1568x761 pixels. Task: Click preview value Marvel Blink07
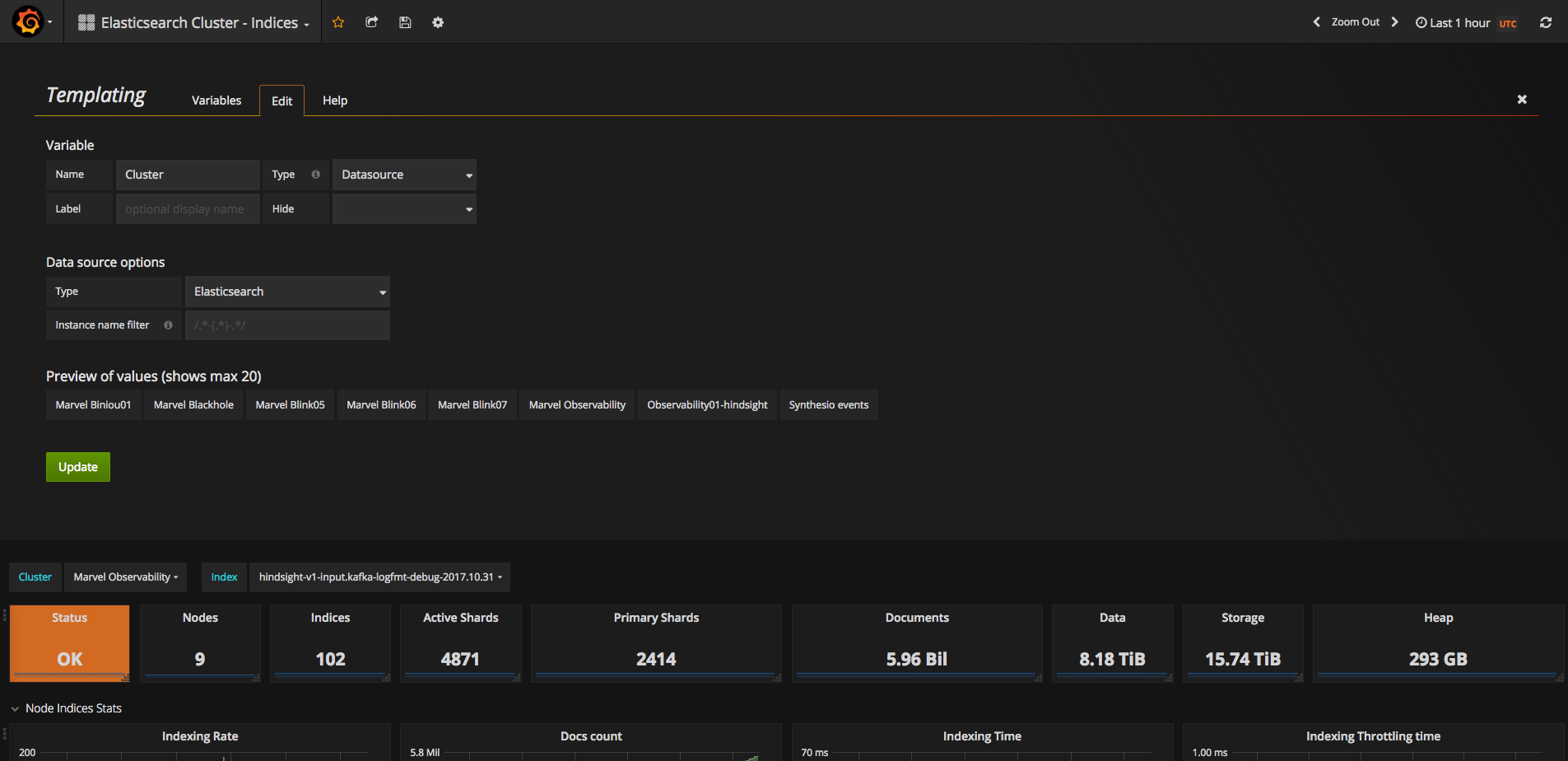[x=472, y=405]
